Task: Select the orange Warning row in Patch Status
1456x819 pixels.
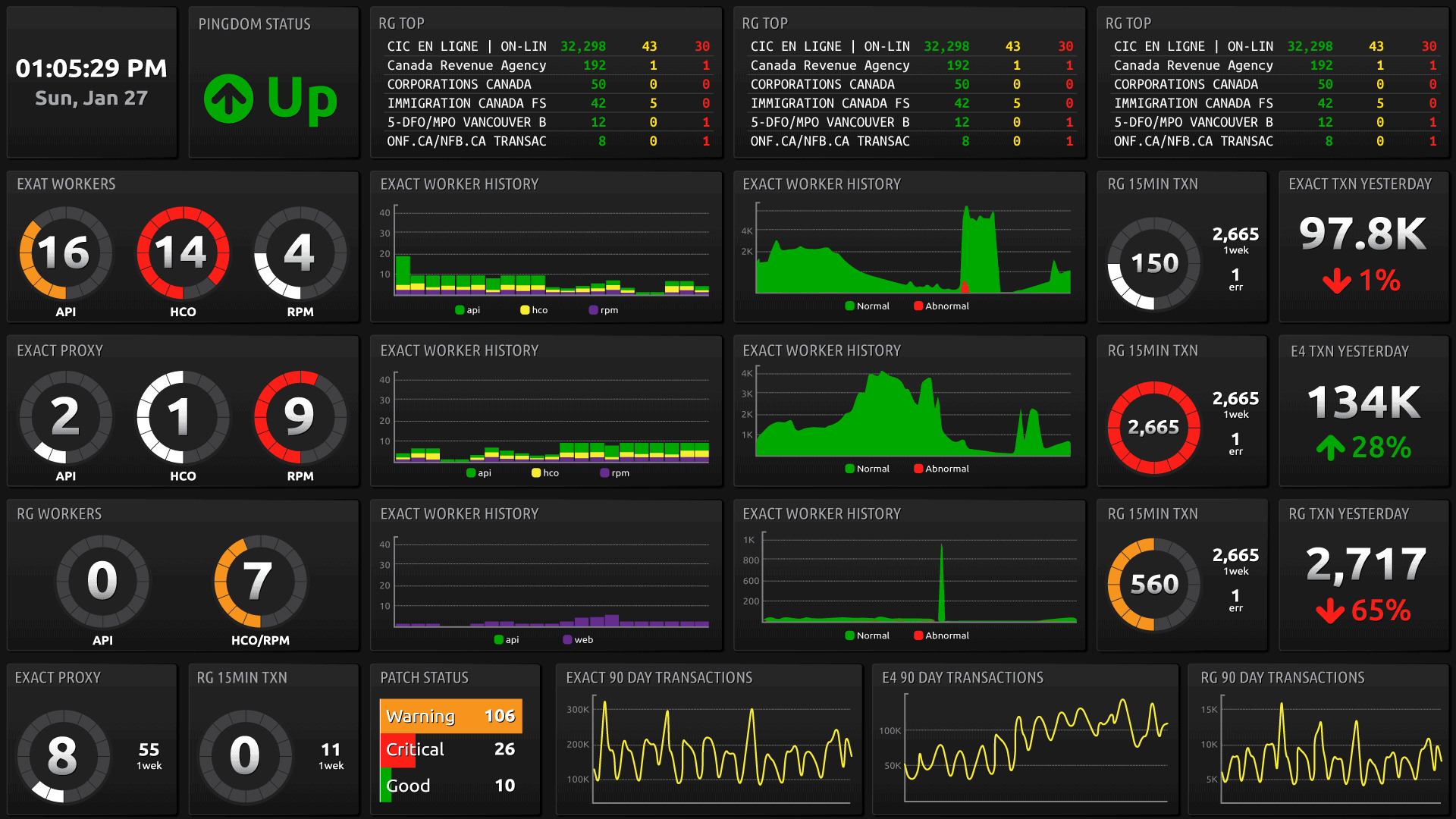Action: point(450,716)
